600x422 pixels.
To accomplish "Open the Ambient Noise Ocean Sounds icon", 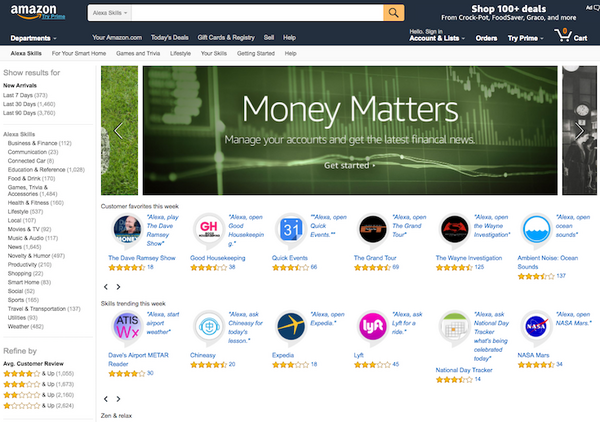I will click(536, 230).
